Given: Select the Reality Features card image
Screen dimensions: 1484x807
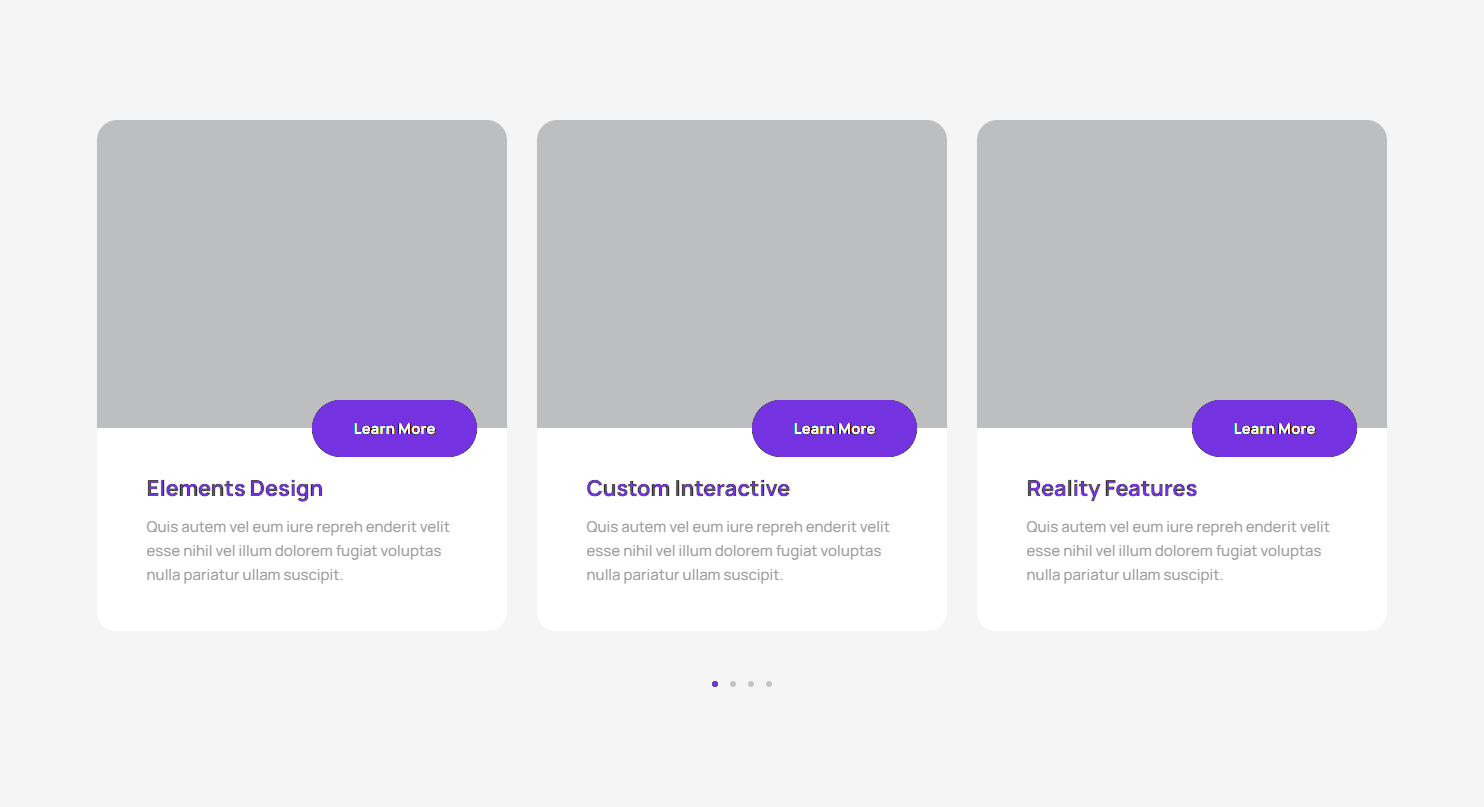Looking at the screenshot, I should (1181, 260).
